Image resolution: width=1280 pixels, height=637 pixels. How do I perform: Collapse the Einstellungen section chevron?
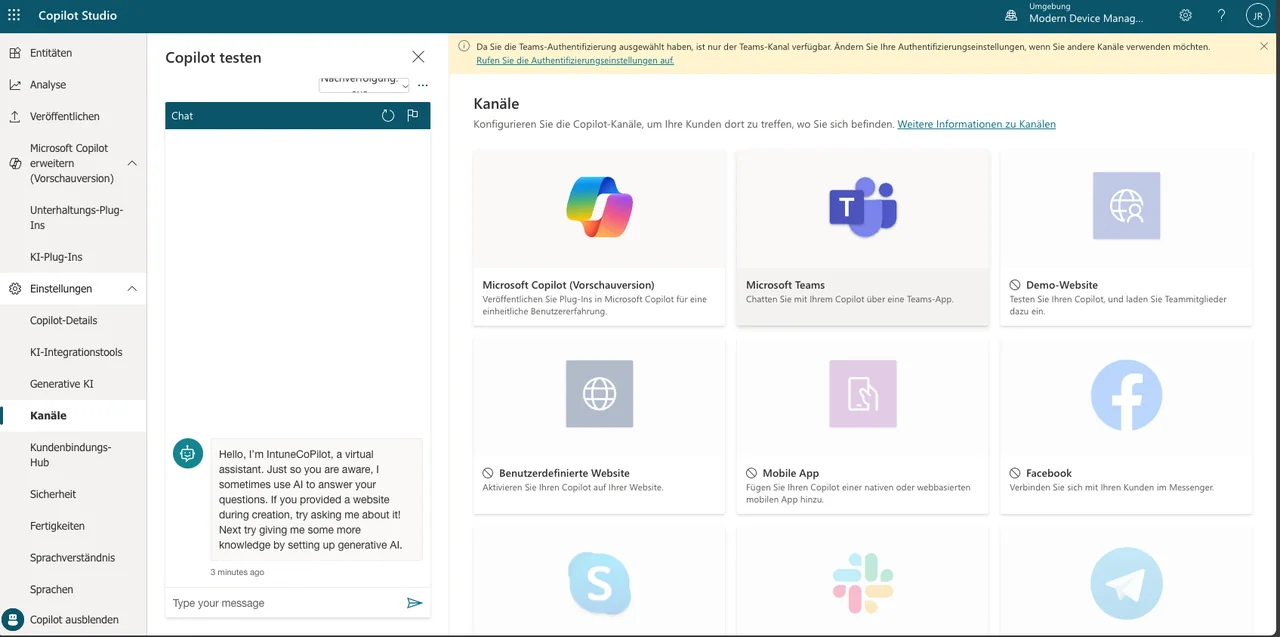(x=132, y=289)
